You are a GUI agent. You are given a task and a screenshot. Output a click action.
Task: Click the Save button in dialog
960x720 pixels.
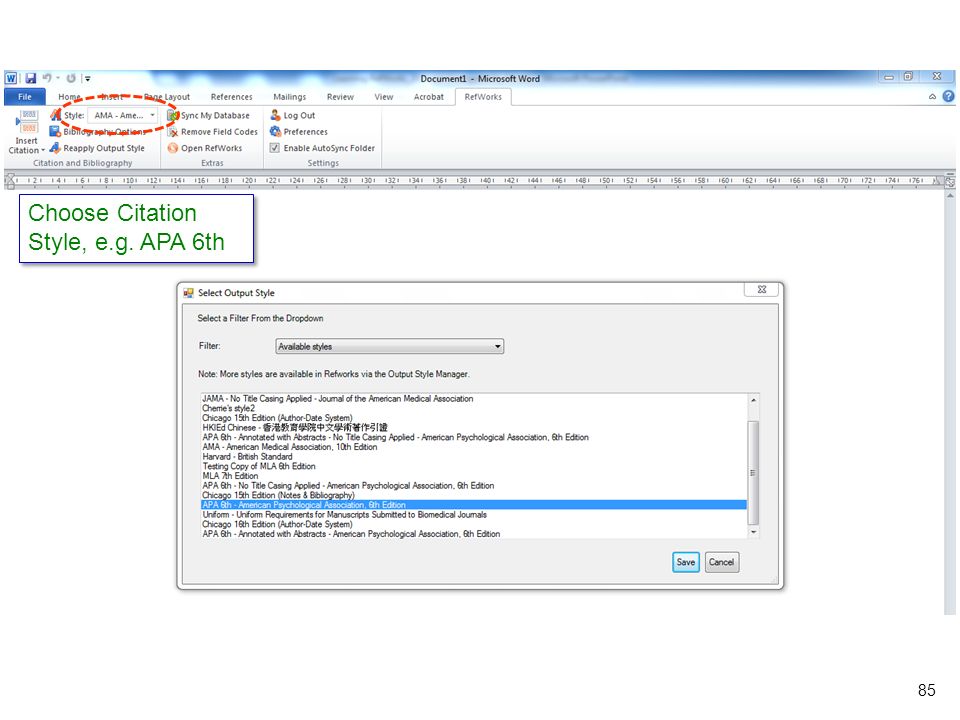click(686, 562)
